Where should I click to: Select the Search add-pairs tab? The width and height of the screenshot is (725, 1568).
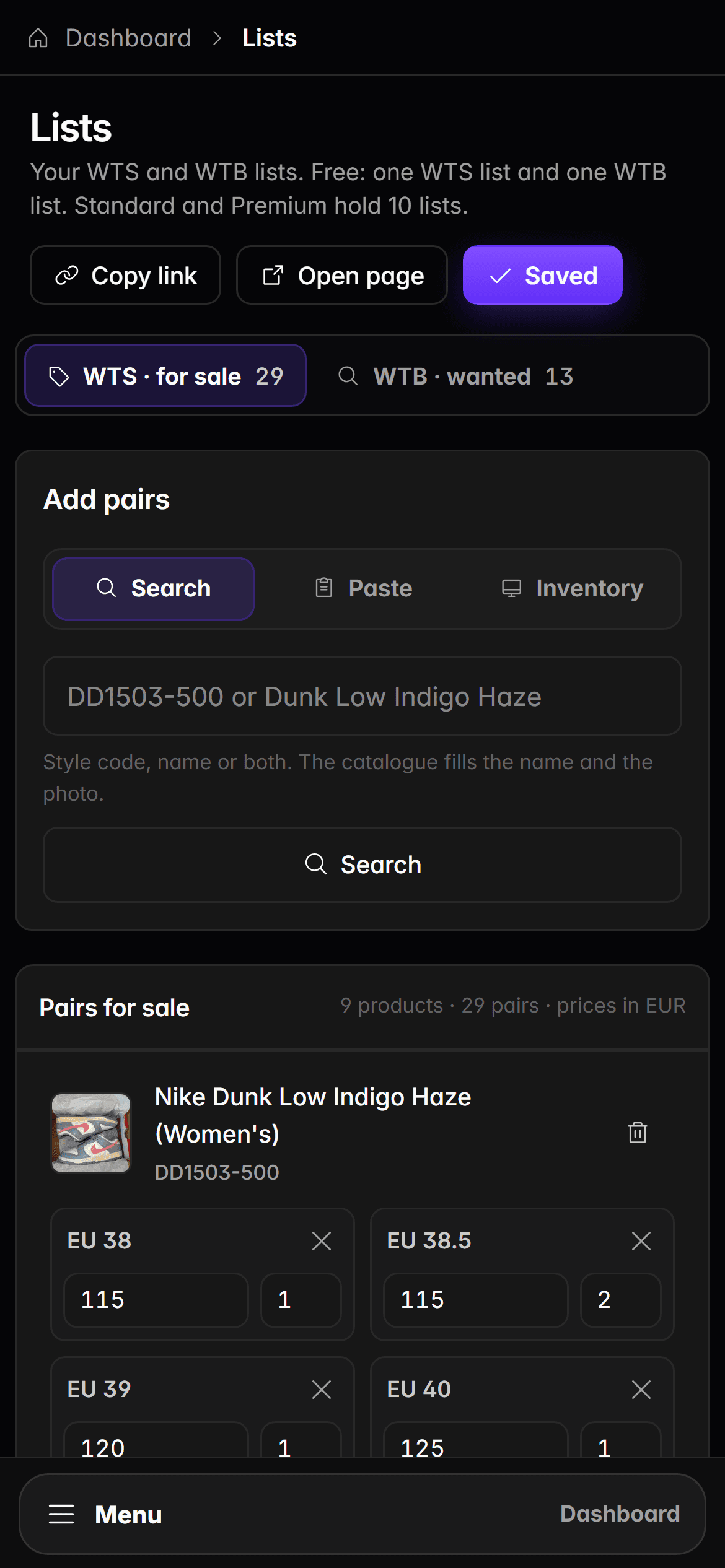(x=154, y=588)
